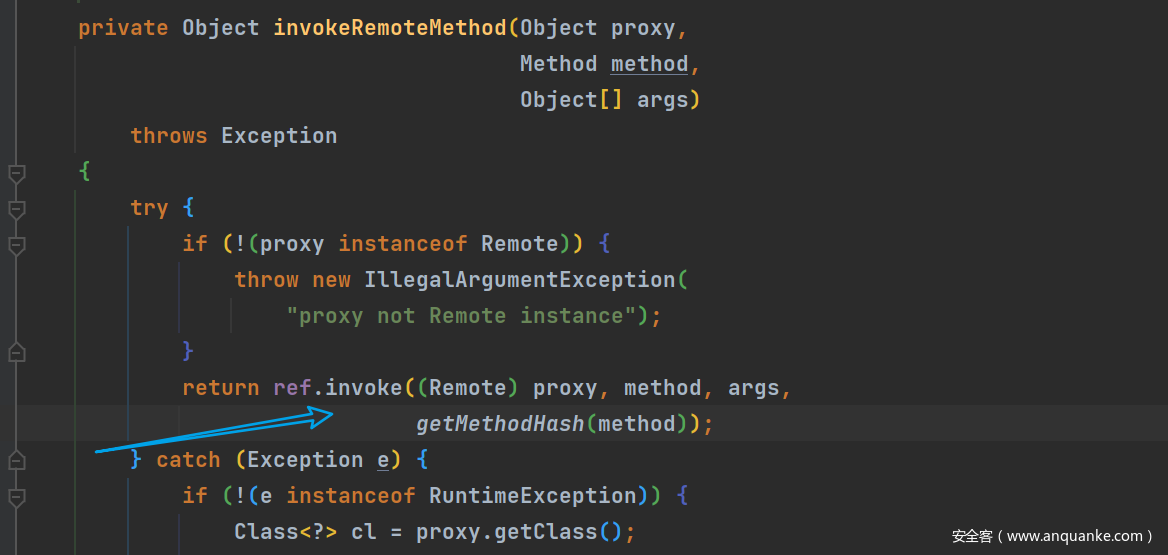Click the "proxy not Remote instance" string literal
This screenshot has width=1168, height=555.
coord(468,316)
